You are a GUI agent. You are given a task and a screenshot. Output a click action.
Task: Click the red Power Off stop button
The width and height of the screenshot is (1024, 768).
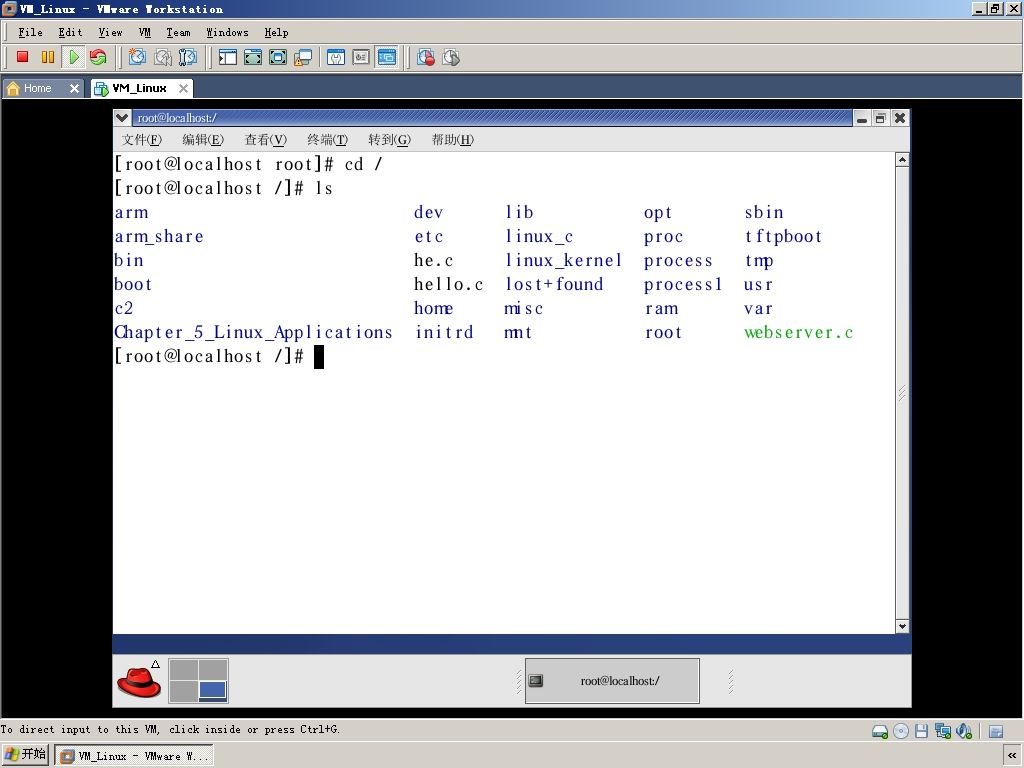pyautogui.click(x=22, y=57)
